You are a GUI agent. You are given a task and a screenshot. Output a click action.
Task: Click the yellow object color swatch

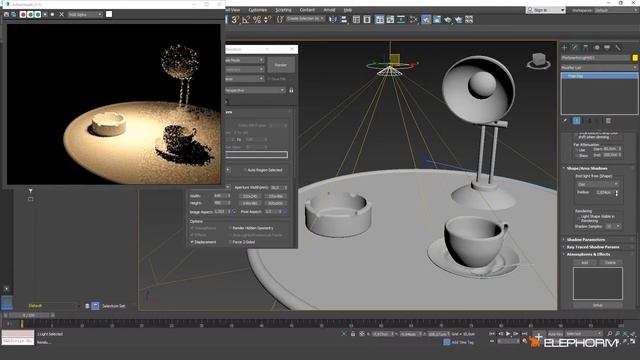point(635,58)
